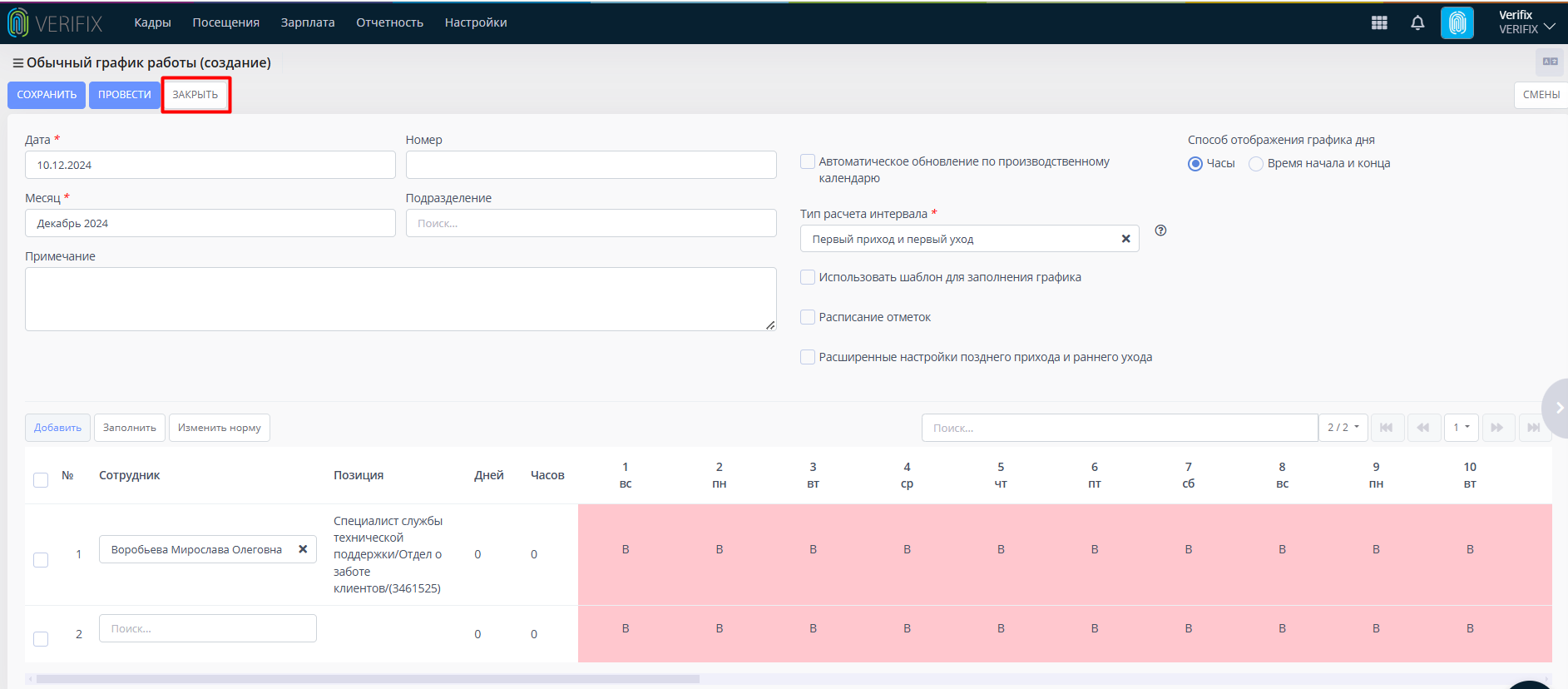Click the position text Специалист службы технической поддержки
The width and height of the screenshot is (1568, 689).
pos(388,554)
